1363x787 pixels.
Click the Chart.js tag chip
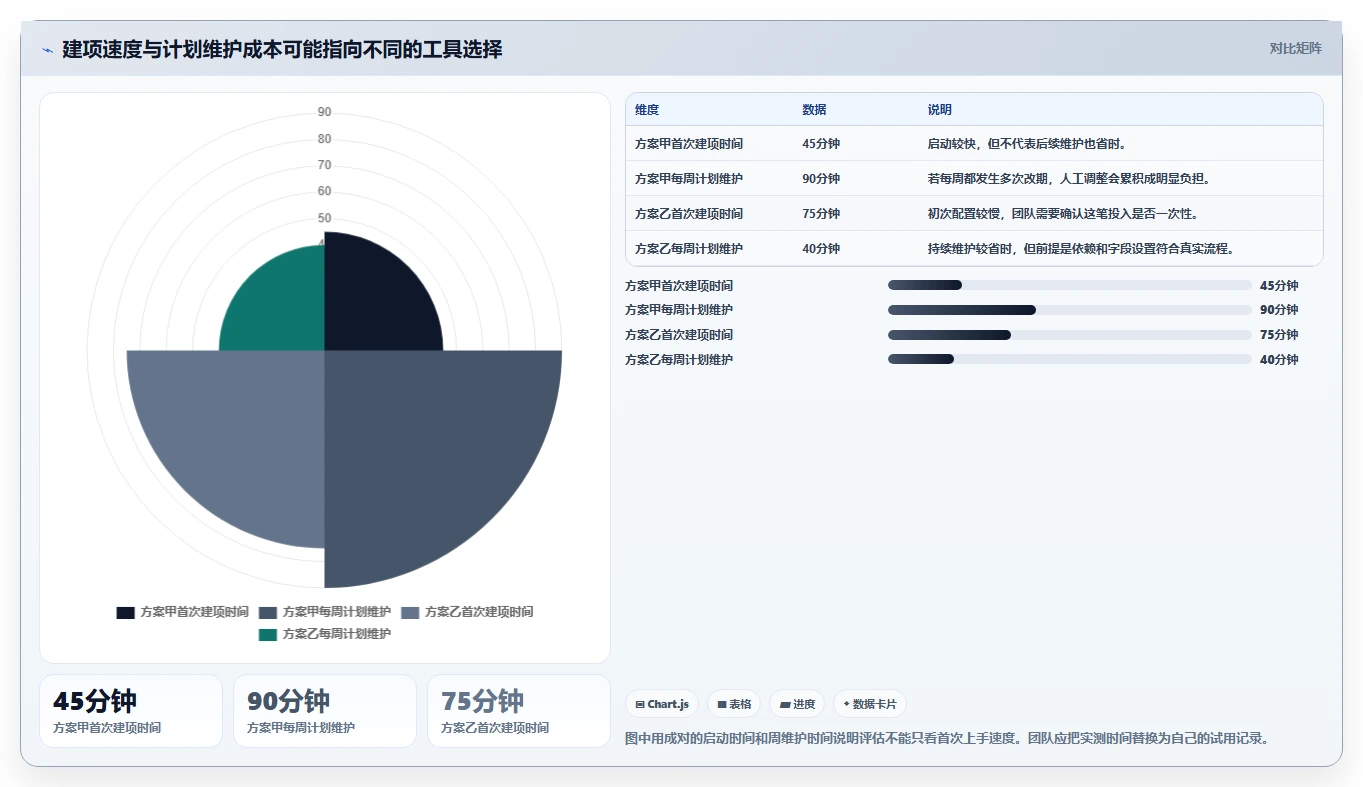point(662,704)
